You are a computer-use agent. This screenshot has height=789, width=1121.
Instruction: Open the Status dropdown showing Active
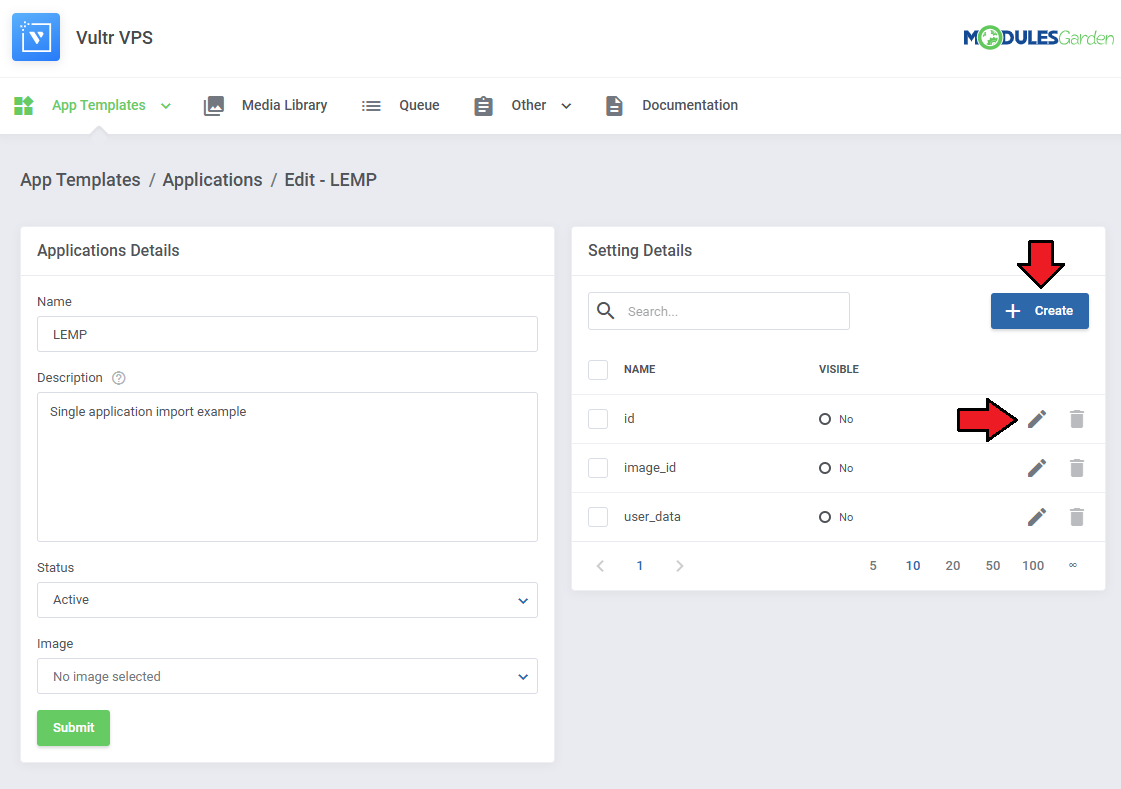(287, 600)
